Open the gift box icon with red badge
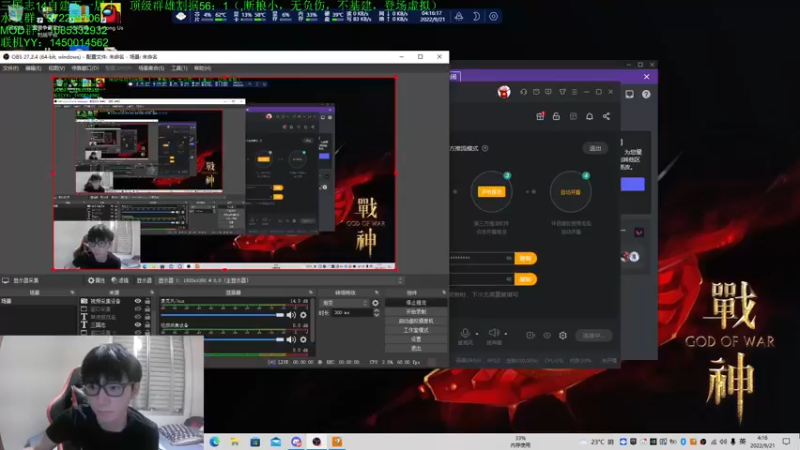800x450 pixels. [540, 116]
